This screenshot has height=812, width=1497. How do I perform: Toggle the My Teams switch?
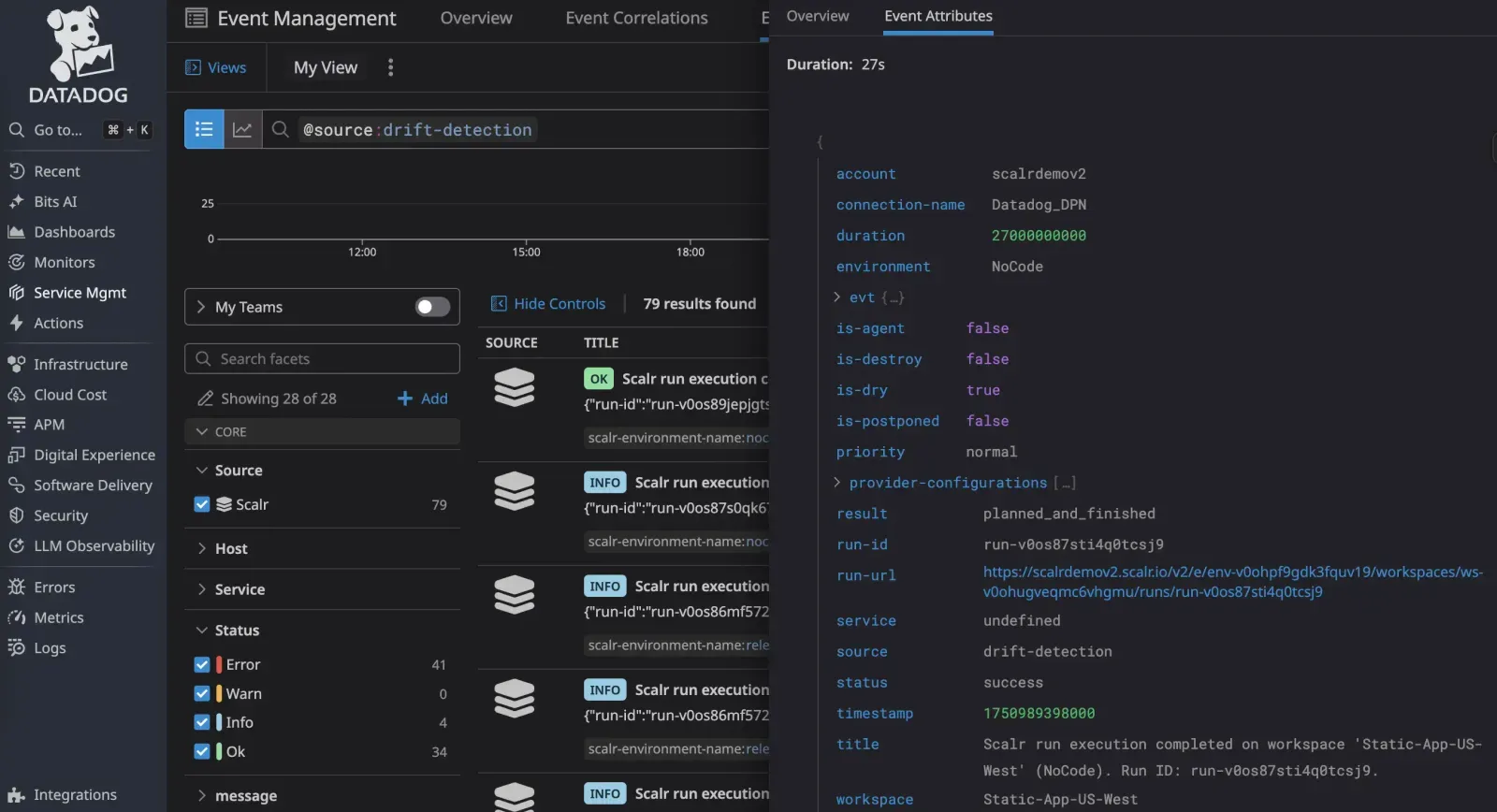coord(432,307)
